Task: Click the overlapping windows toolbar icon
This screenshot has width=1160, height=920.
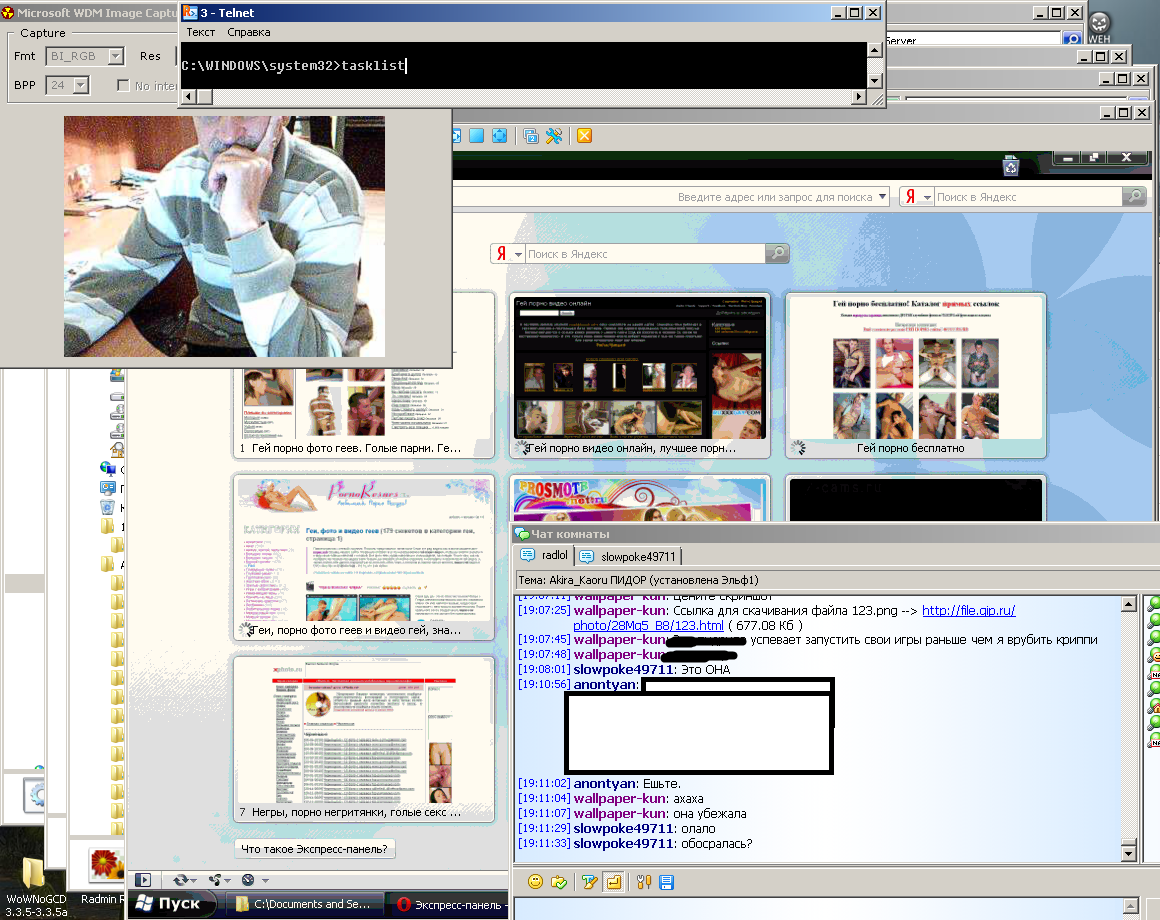Action: point(530,135)
